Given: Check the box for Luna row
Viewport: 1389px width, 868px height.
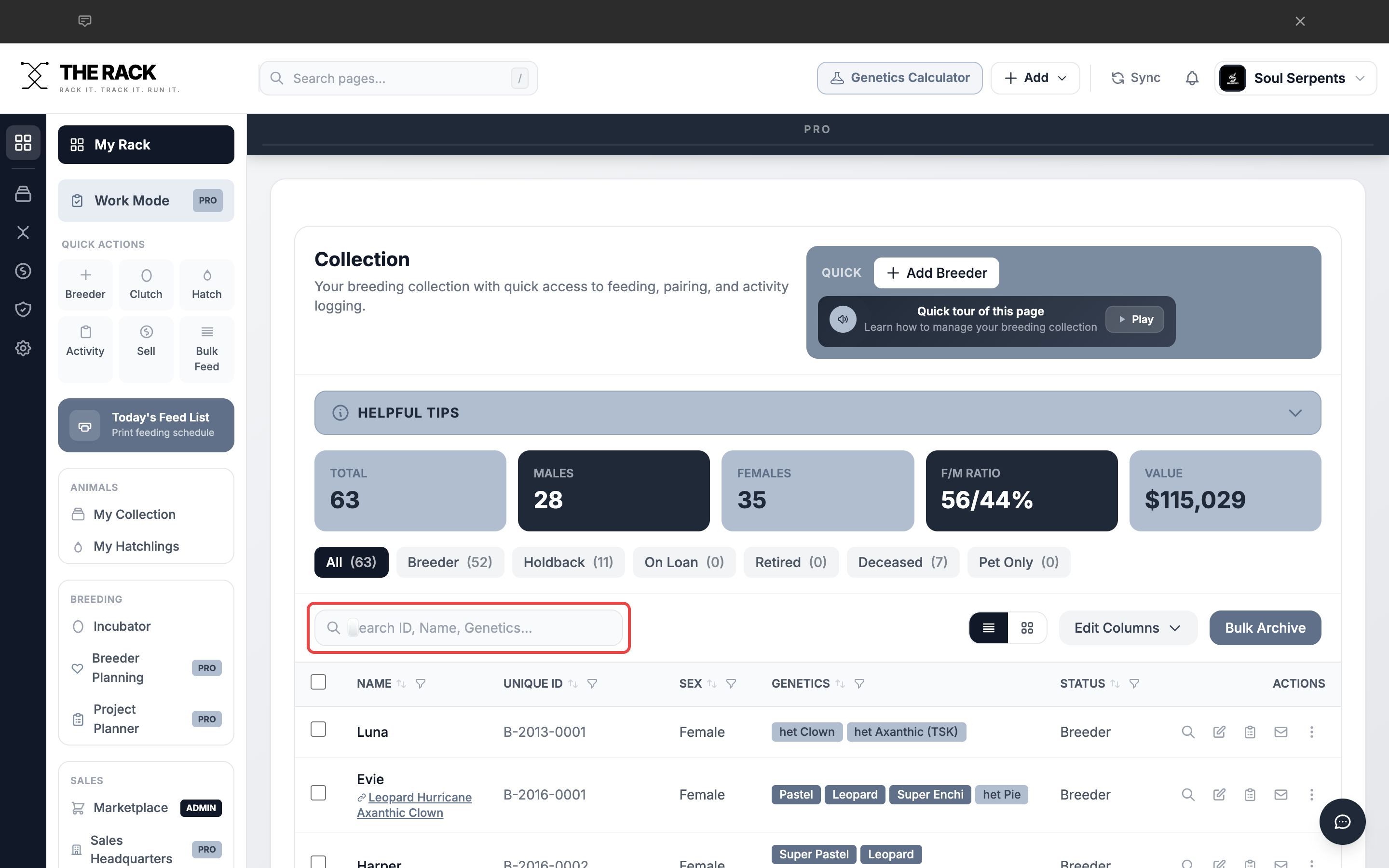Looking at the screenshot, I should click(318, 729).
